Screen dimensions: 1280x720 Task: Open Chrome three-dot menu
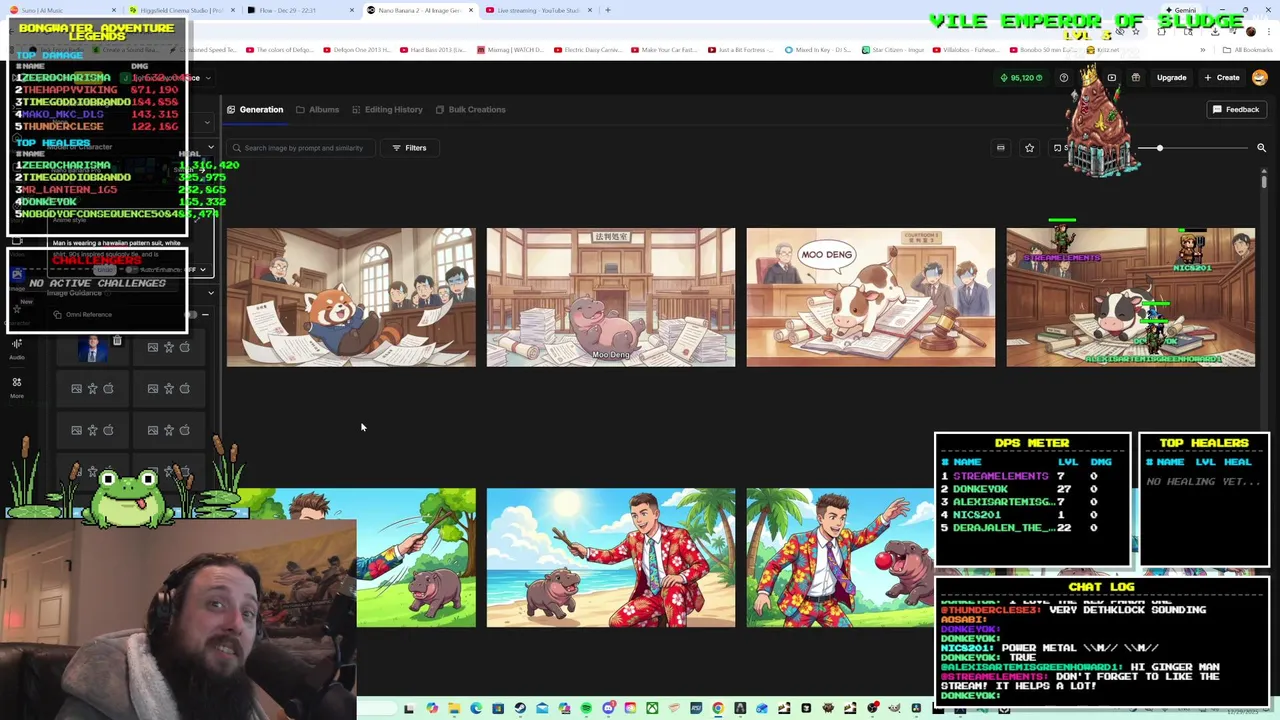(1269, 31)
